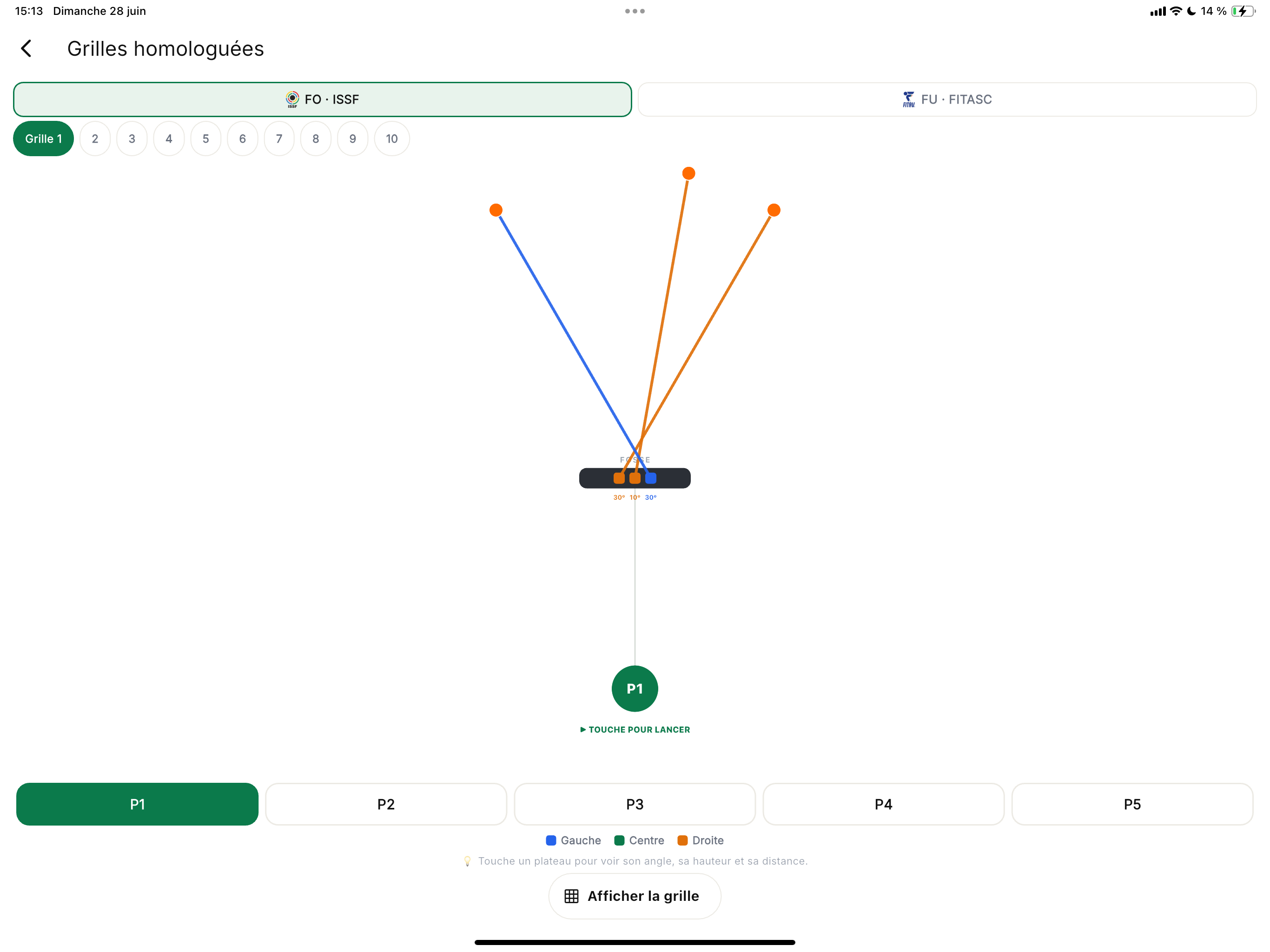
Task: Select grille number 9
Action: (352, 139)
